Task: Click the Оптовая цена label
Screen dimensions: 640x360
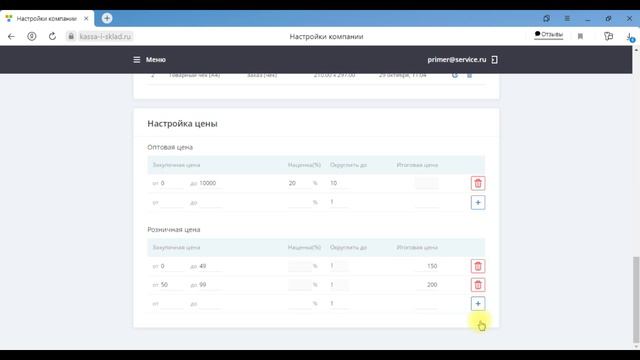Action: [170, 147]
